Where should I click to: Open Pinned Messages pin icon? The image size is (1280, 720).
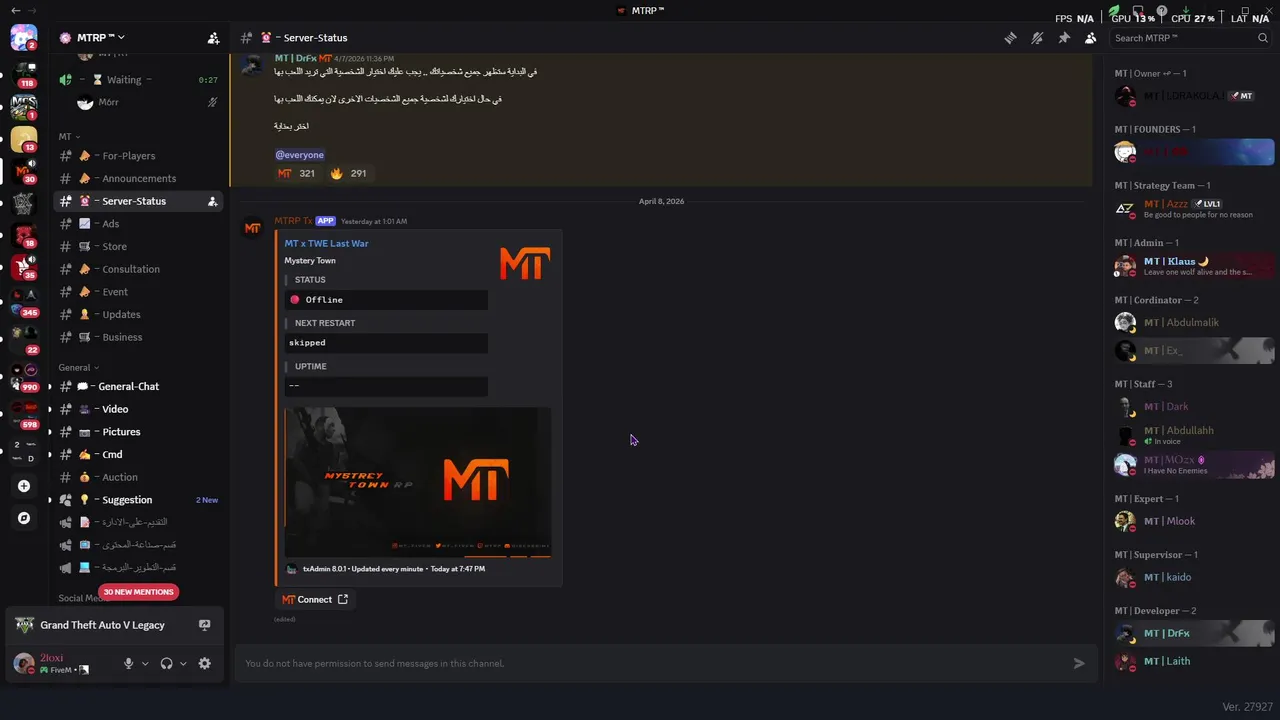(1064, 38)
